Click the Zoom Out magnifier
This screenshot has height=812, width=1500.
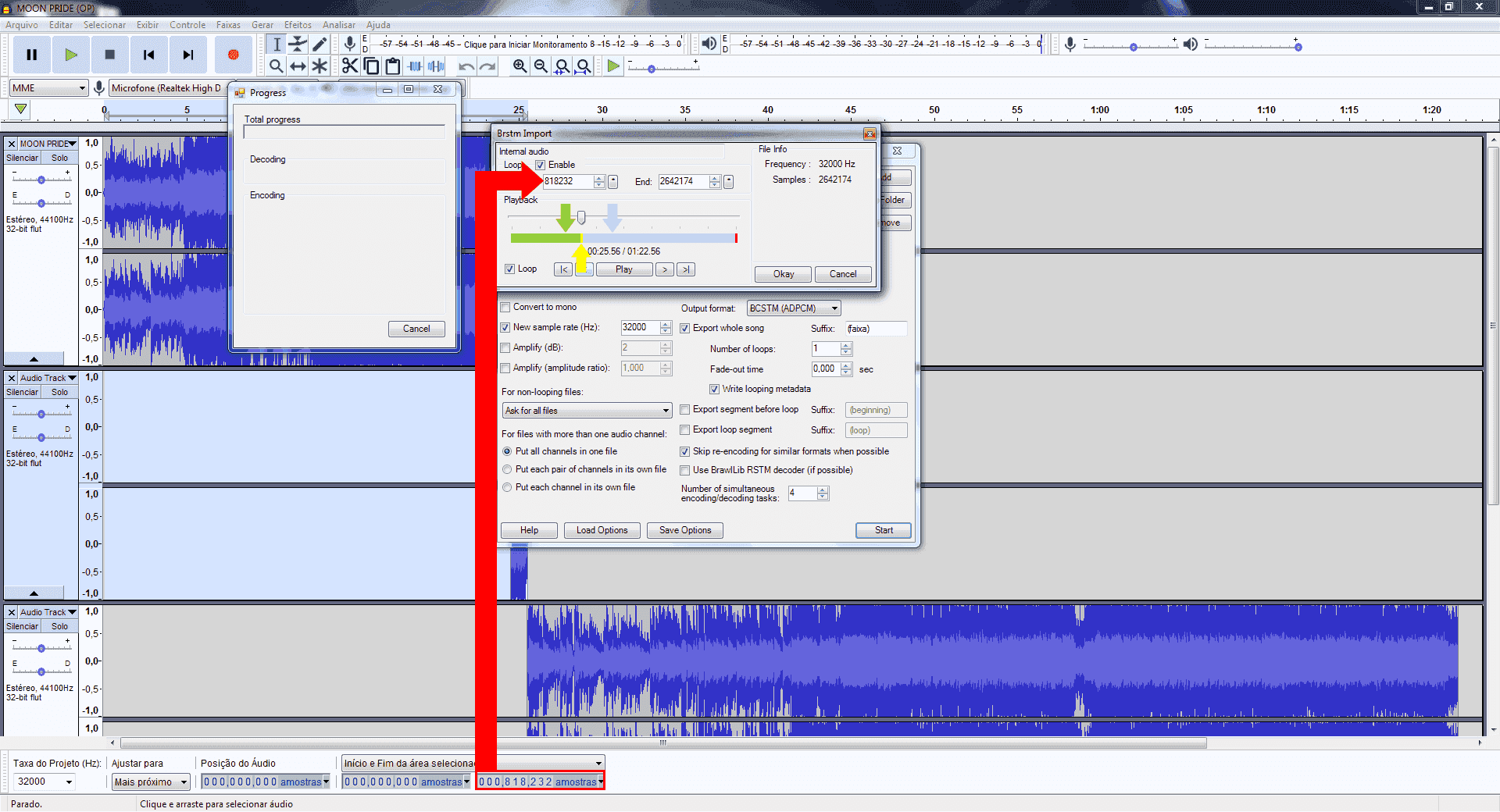[x=541, y=66]
